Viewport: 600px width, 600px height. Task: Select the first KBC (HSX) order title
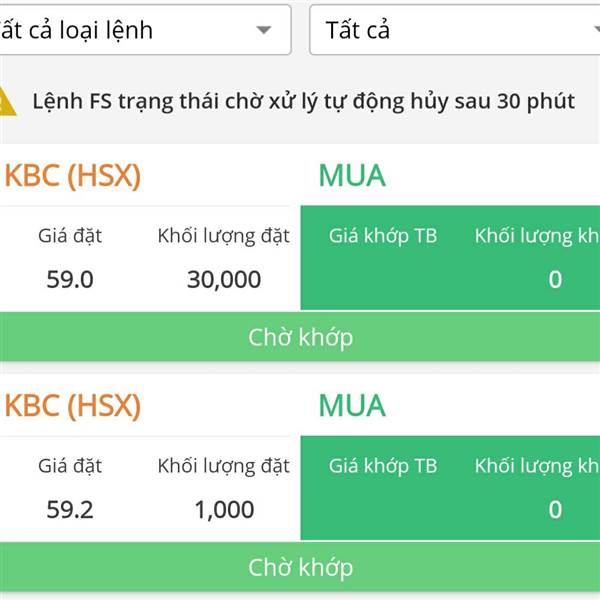tap(72, 176)
